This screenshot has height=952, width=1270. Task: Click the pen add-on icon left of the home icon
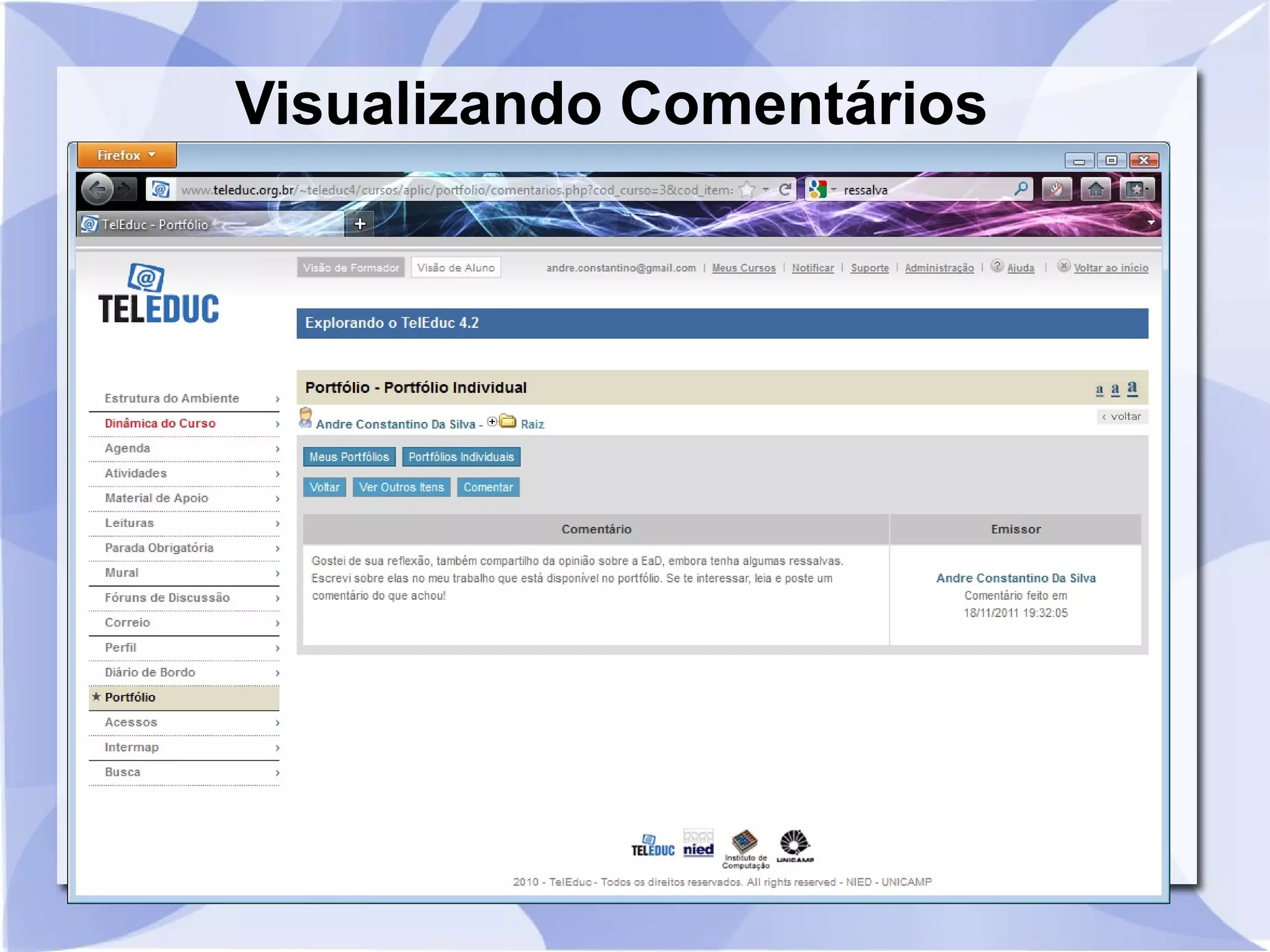pos(1057,189)
